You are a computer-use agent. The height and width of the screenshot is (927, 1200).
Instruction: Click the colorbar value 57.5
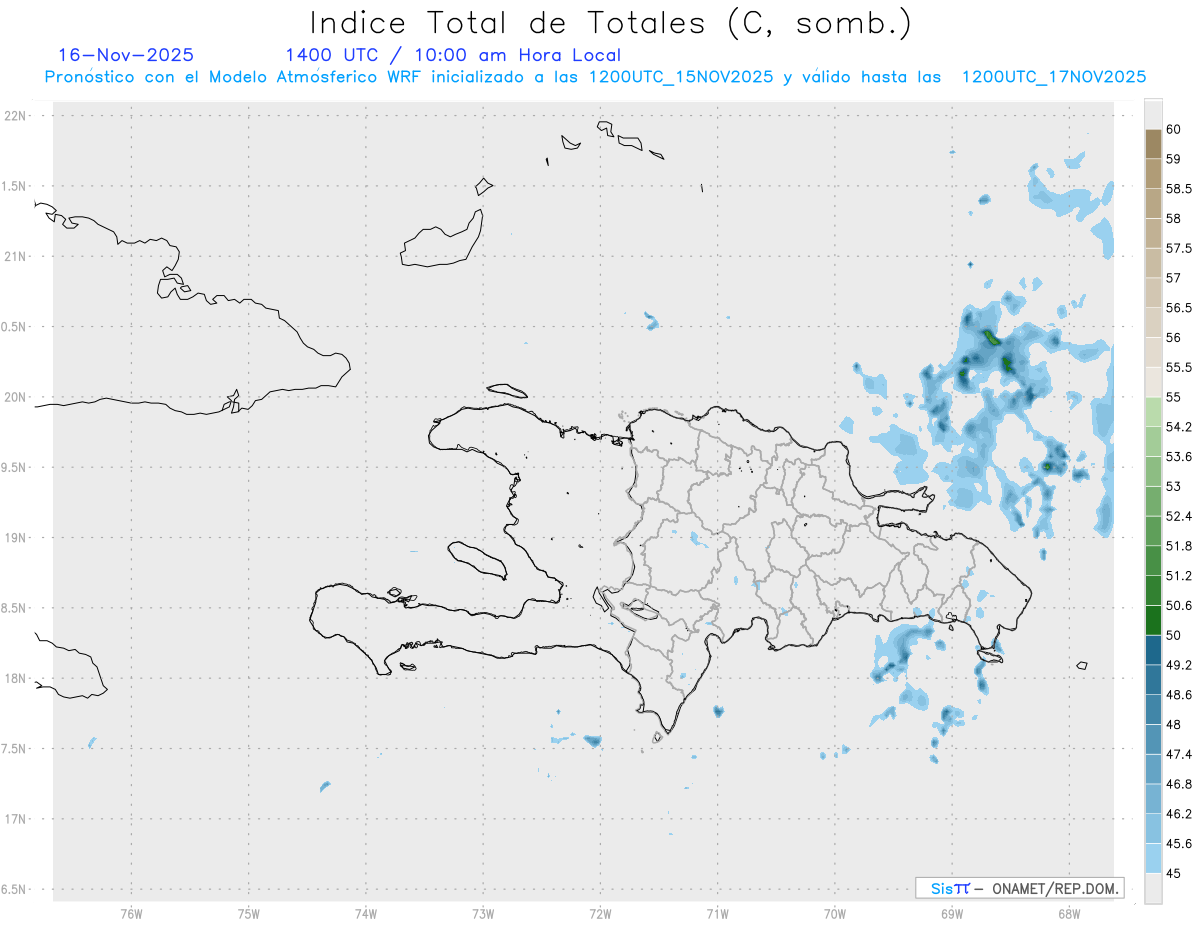pyautogui.click(x=1179, y=248)
